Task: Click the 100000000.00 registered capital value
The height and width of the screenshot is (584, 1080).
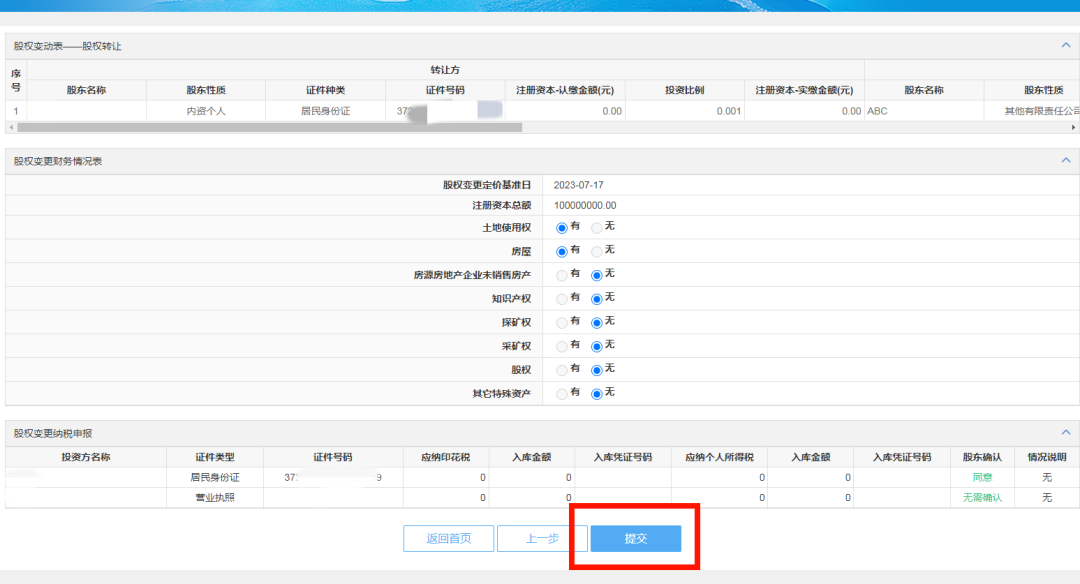Action: tap(585, 205)
